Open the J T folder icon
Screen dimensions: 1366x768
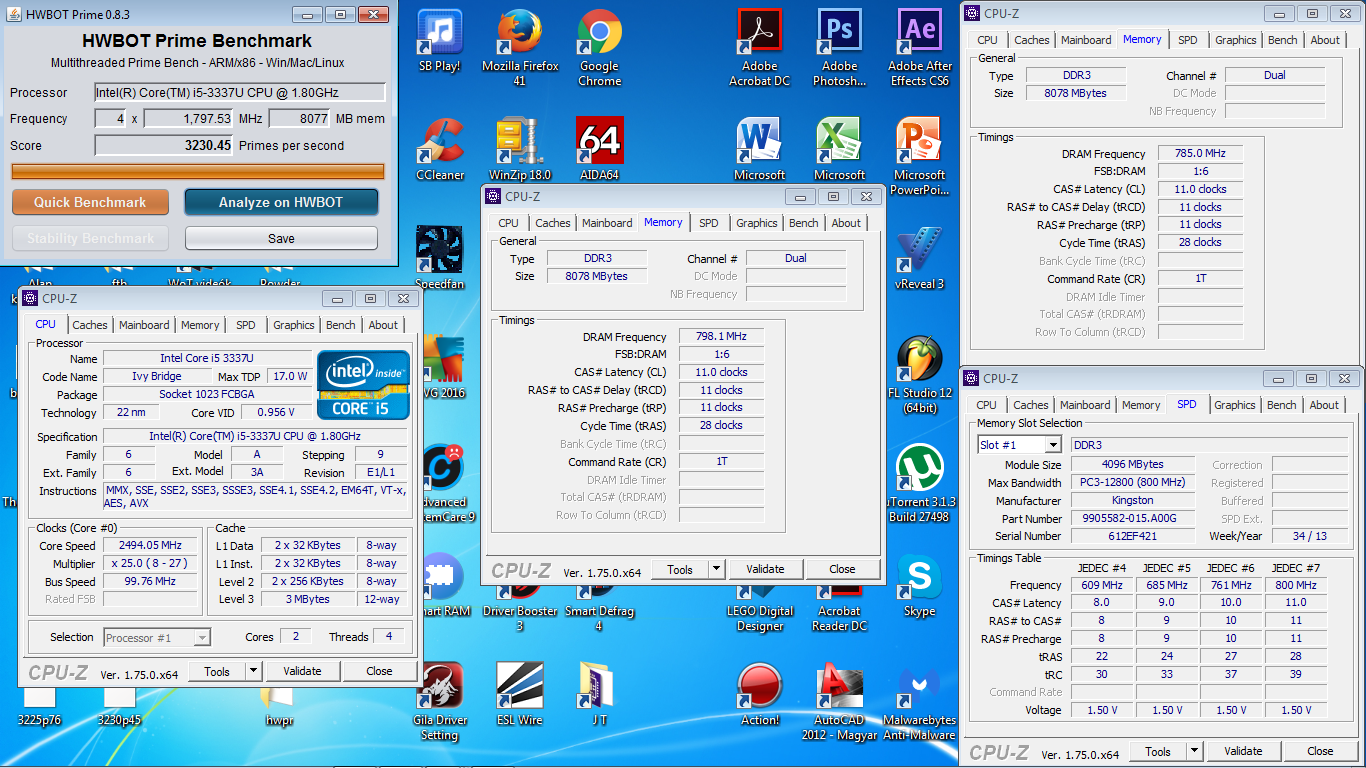(599, 693)
